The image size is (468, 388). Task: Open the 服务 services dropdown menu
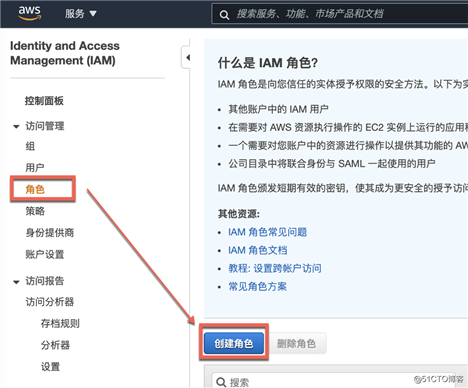pyautogui.click(x=81, y=14)
